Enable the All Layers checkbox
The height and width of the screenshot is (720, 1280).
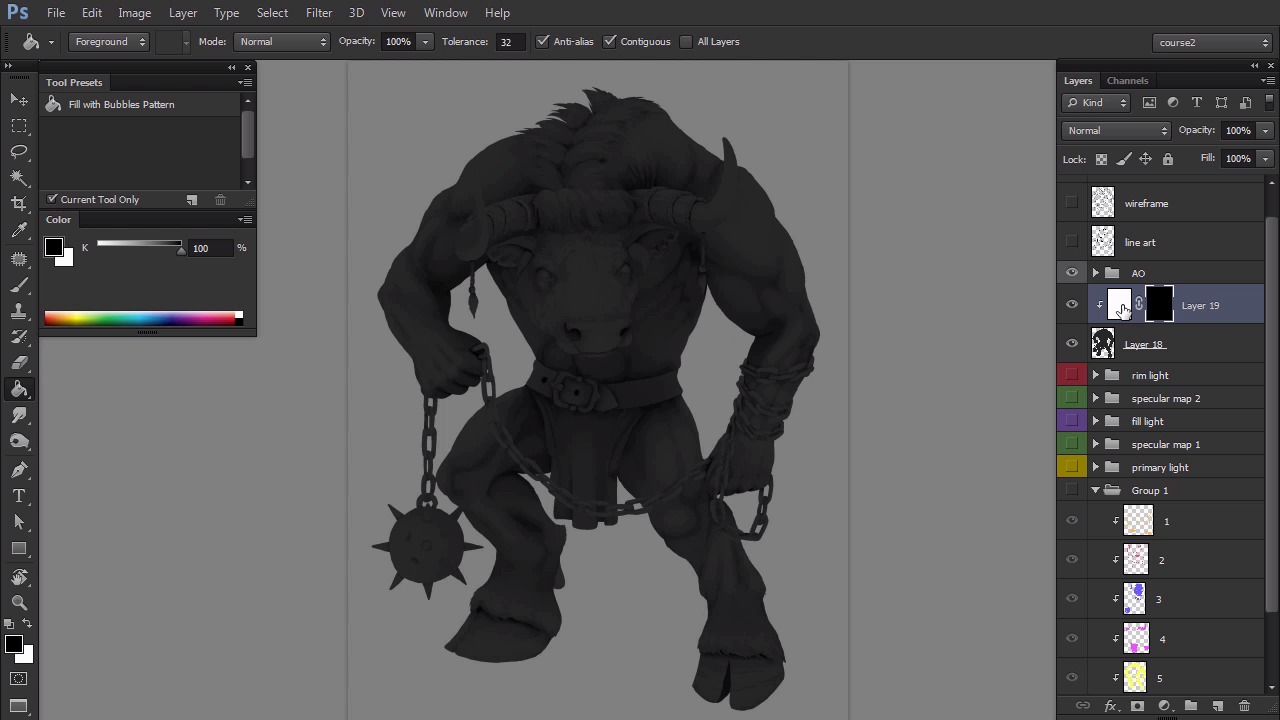(686, 42)
